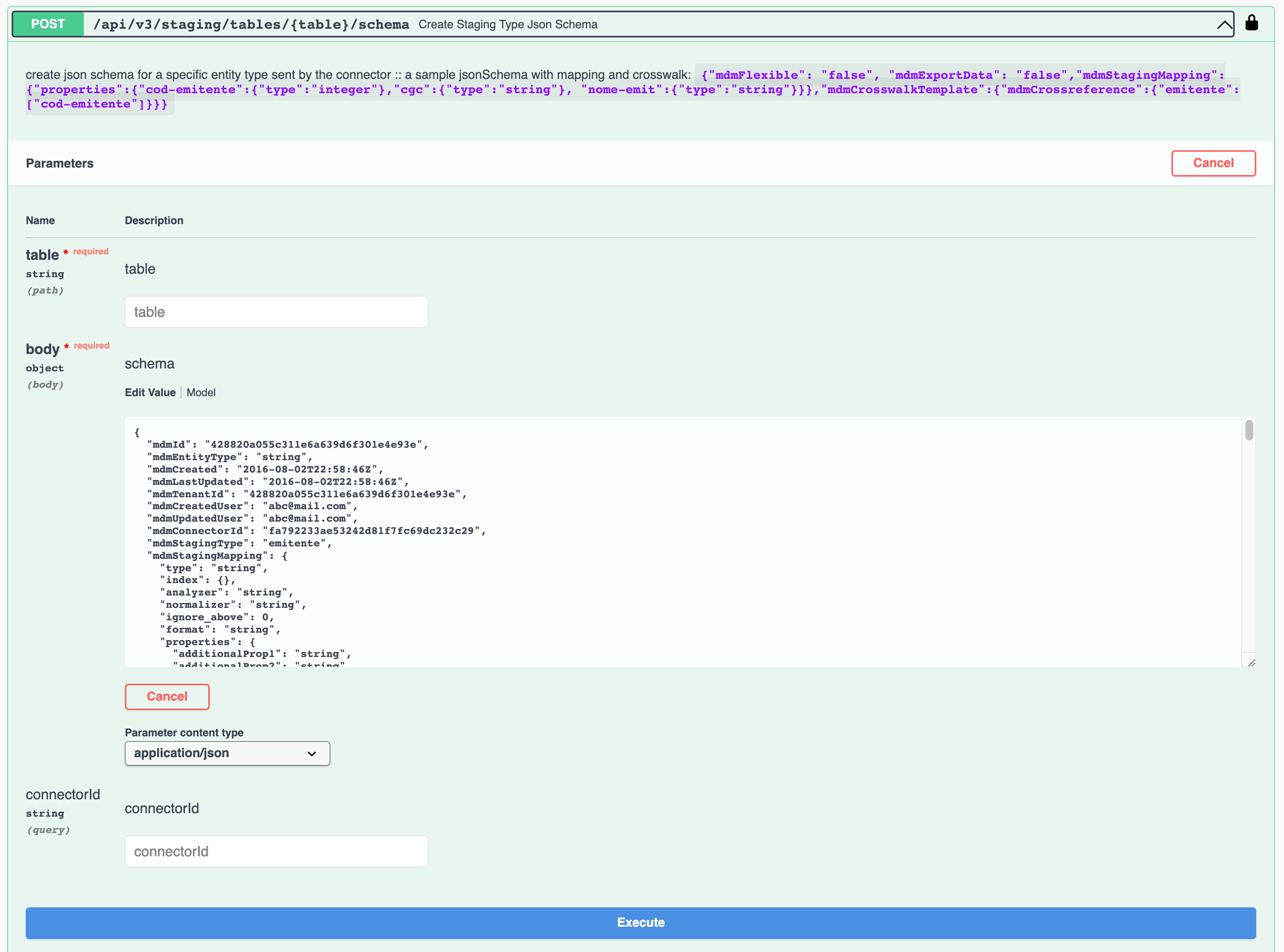Click the connectorId query input field
This screenshot has height=952, width=1284.
click(277, 850)
